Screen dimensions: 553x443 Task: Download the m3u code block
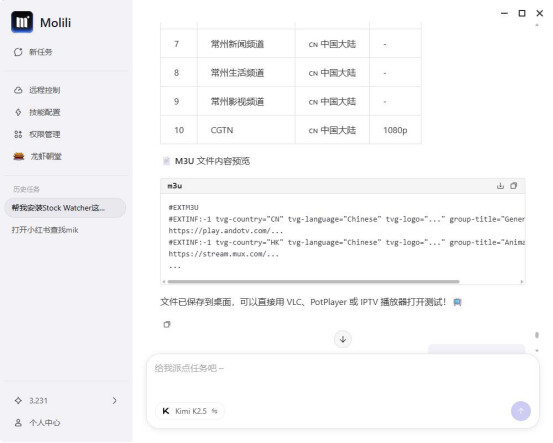click(500, 186)
